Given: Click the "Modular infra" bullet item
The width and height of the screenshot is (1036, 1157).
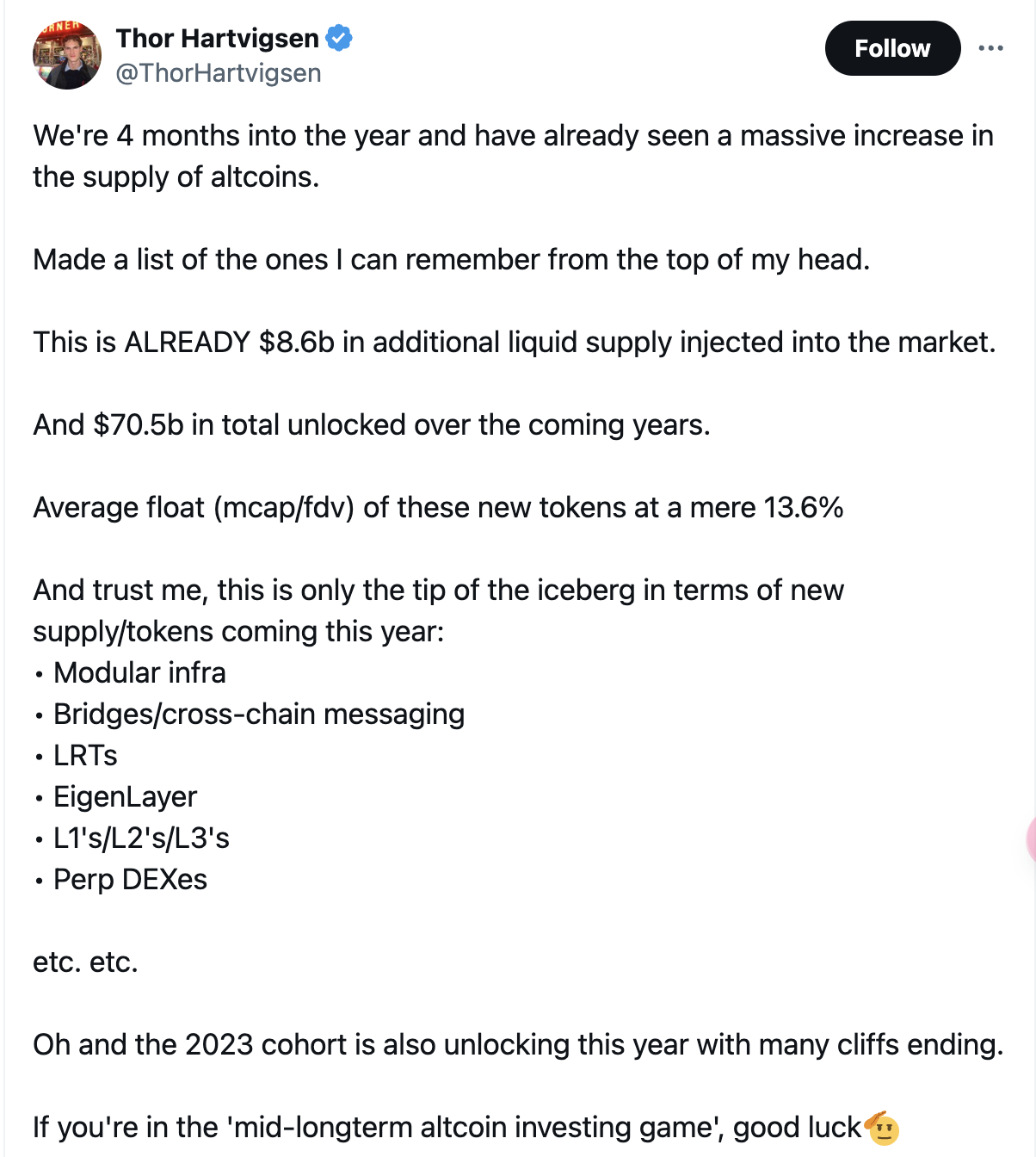Looking at the screenshot, I should point(139,673).
